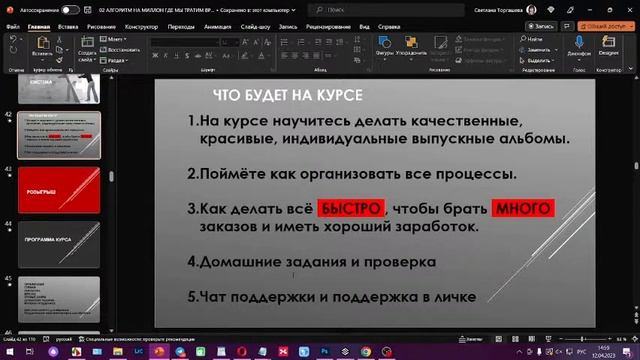Switch to the Рисование tab
The width and height of the screenshot is (640, 360).
tap(101, 27)
